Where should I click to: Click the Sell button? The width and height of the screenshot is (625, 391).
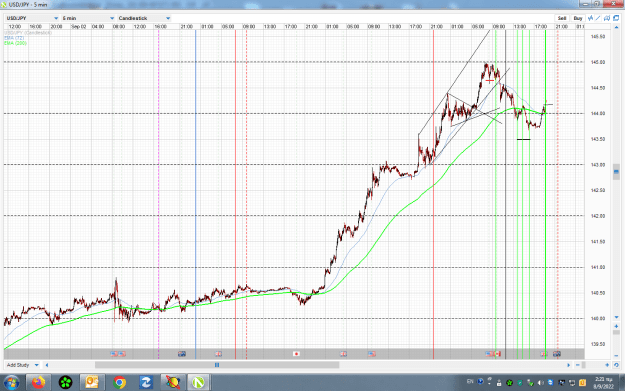pyautogui.click(x=562, y=18)
